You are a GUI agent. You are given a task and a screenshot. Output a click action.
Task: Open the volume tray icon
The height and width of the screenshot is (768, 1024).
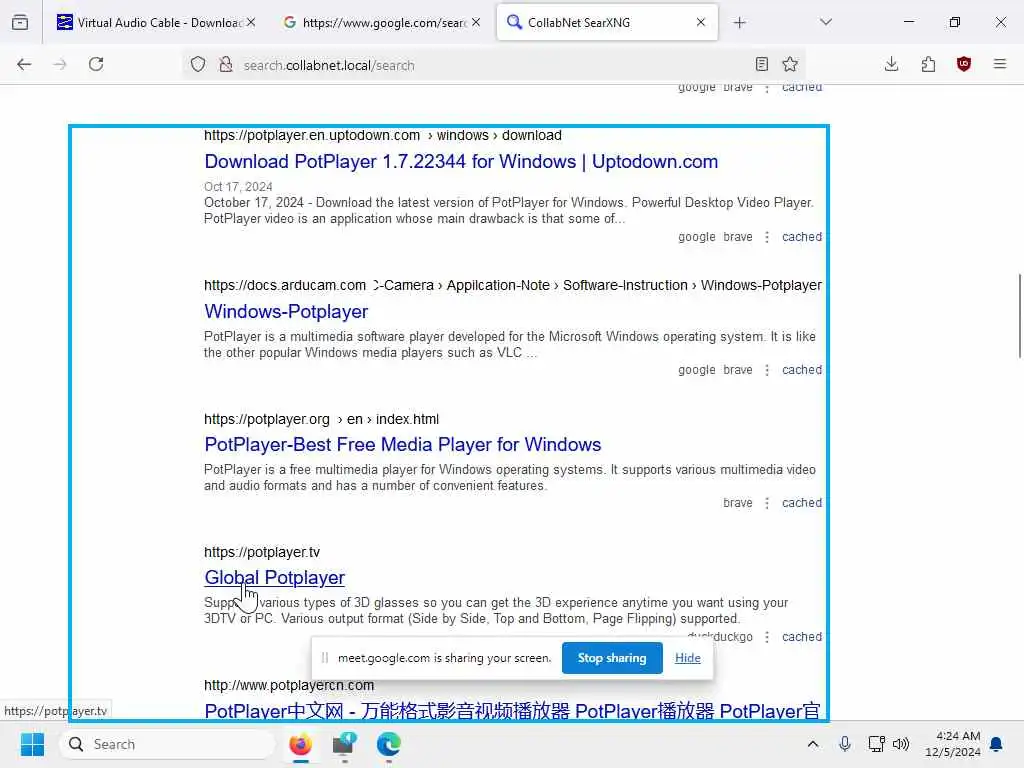[x=901, y=744]
